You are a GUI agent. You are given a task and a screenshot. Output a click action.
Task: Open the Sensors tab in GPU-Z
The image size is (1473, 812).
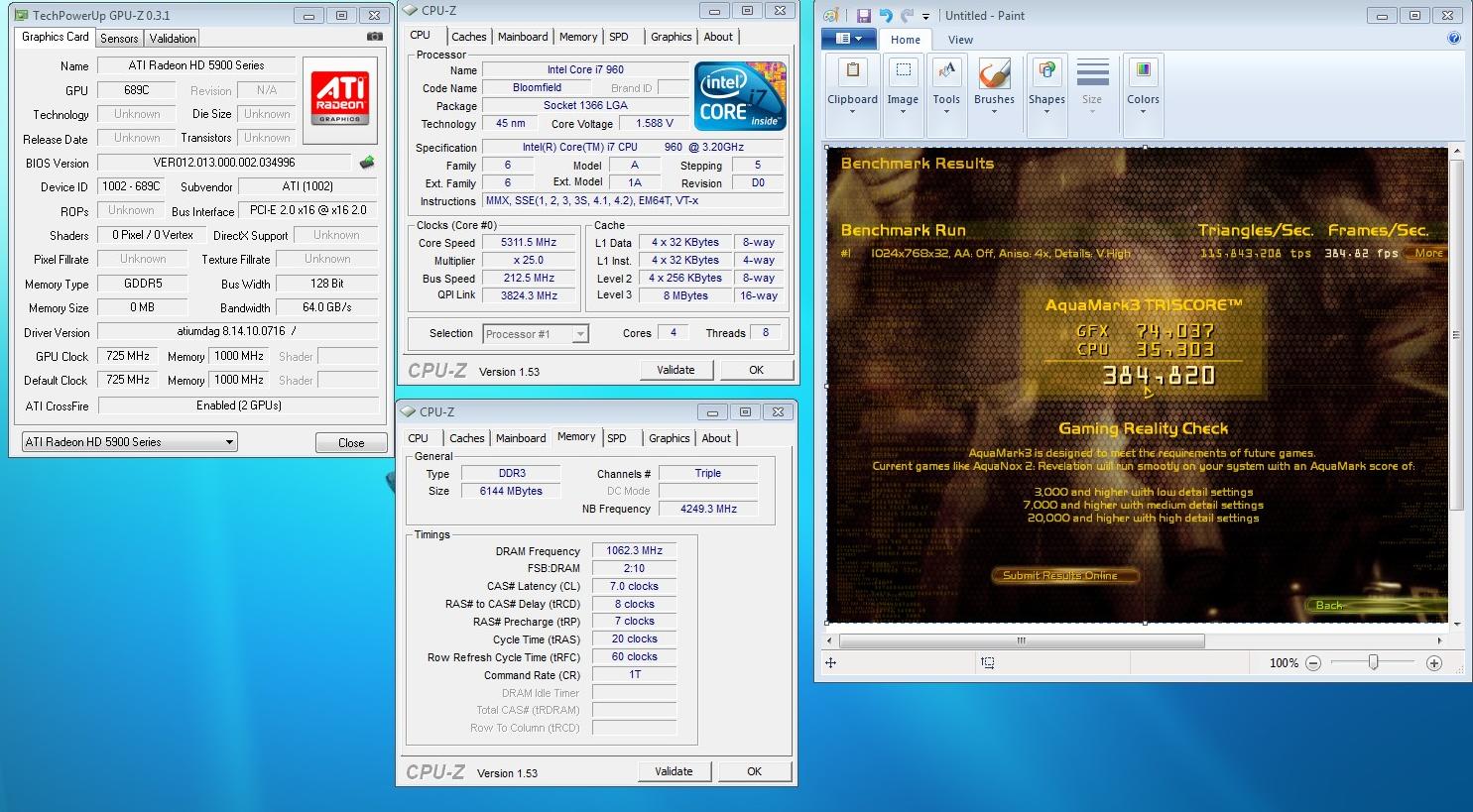[119, 39]
